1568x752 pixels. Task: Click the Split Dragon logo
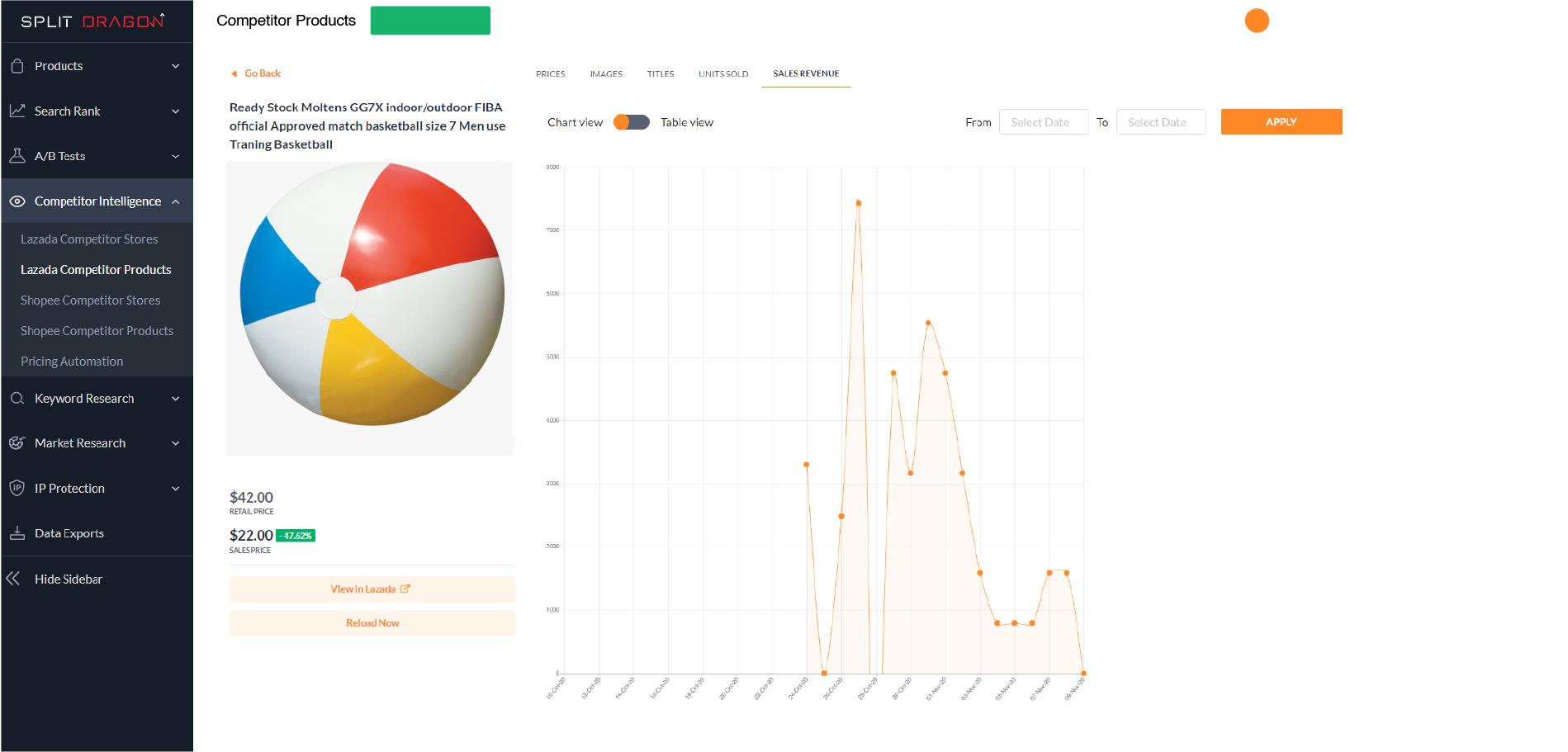[x=92, y=21]
